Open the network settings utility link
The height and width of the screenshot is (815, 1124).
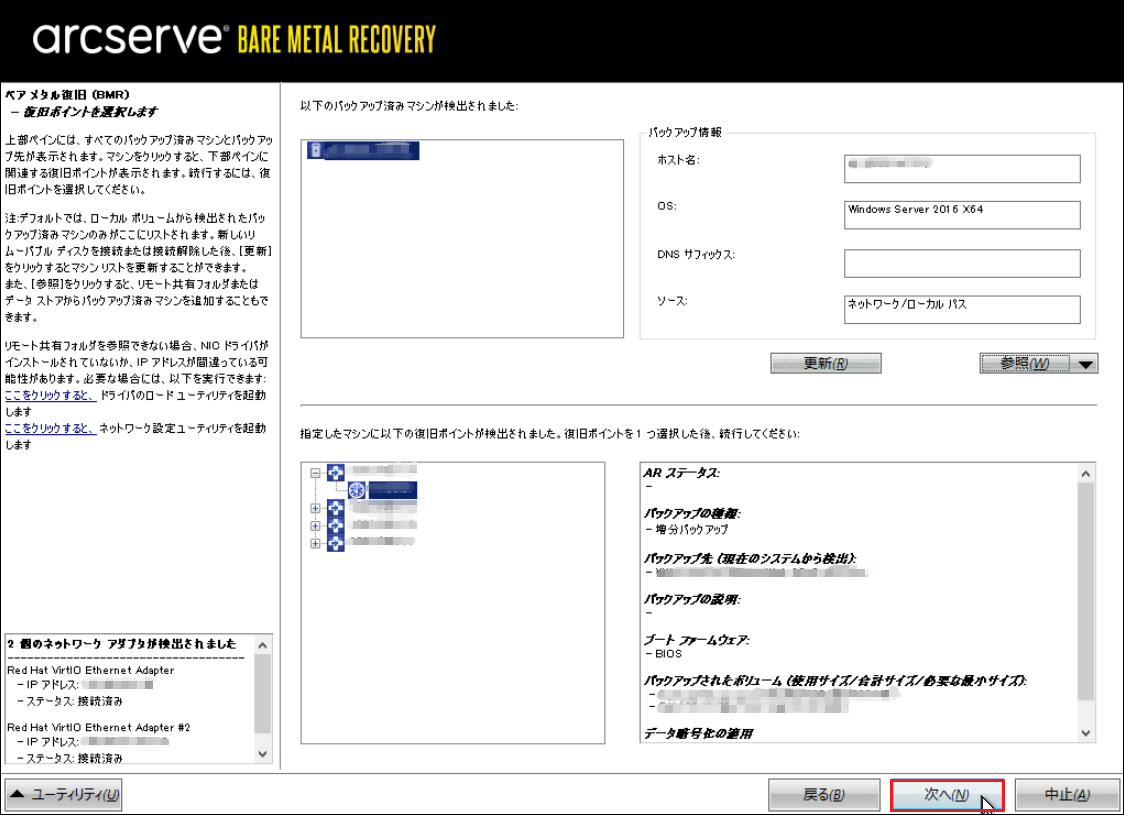tap(50, 428)
